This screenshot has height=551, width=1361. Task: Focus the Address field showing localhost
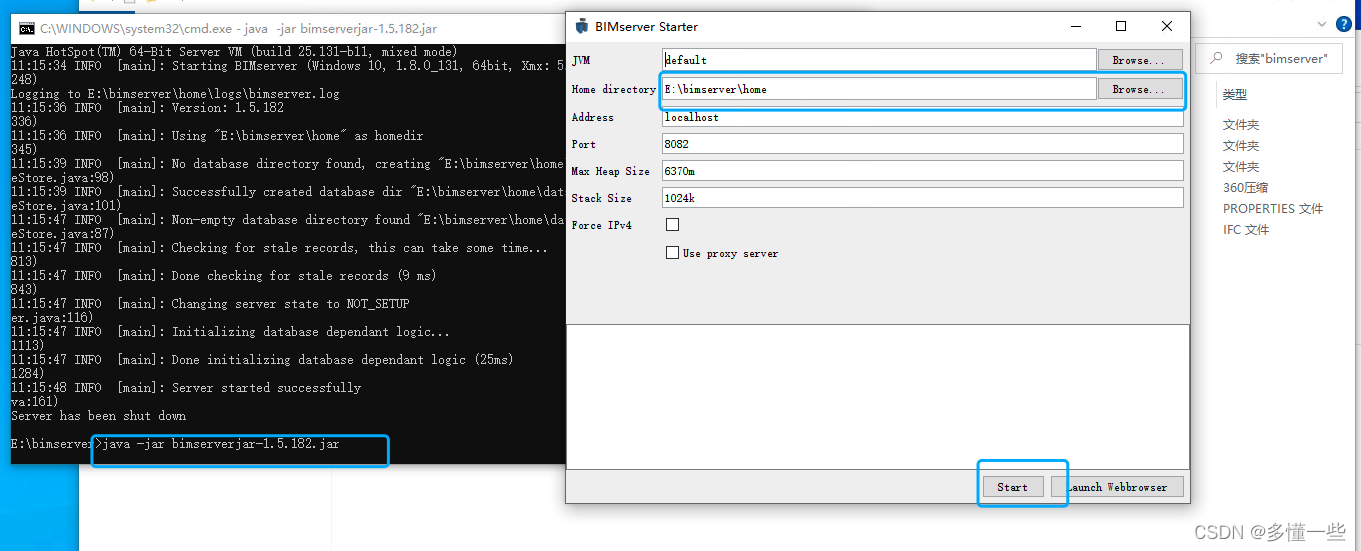point(922,117)
